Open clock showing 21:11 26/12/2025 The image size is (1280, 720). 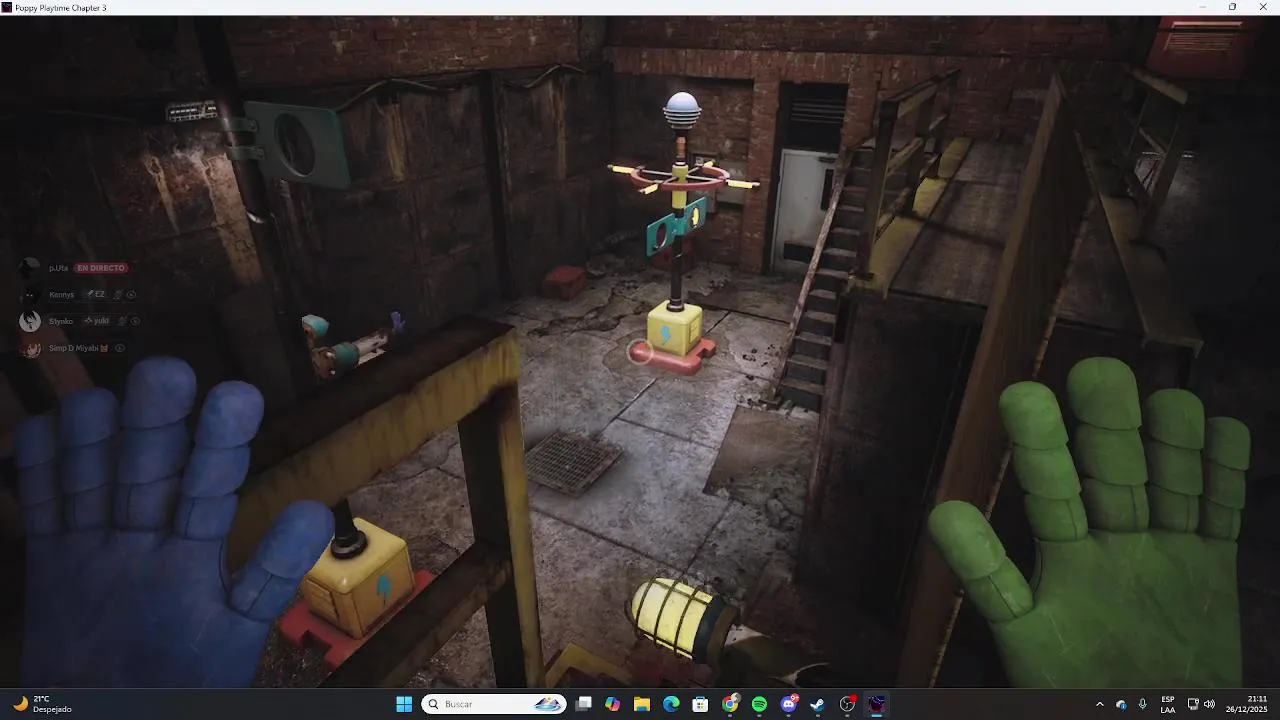(1249, 704)
